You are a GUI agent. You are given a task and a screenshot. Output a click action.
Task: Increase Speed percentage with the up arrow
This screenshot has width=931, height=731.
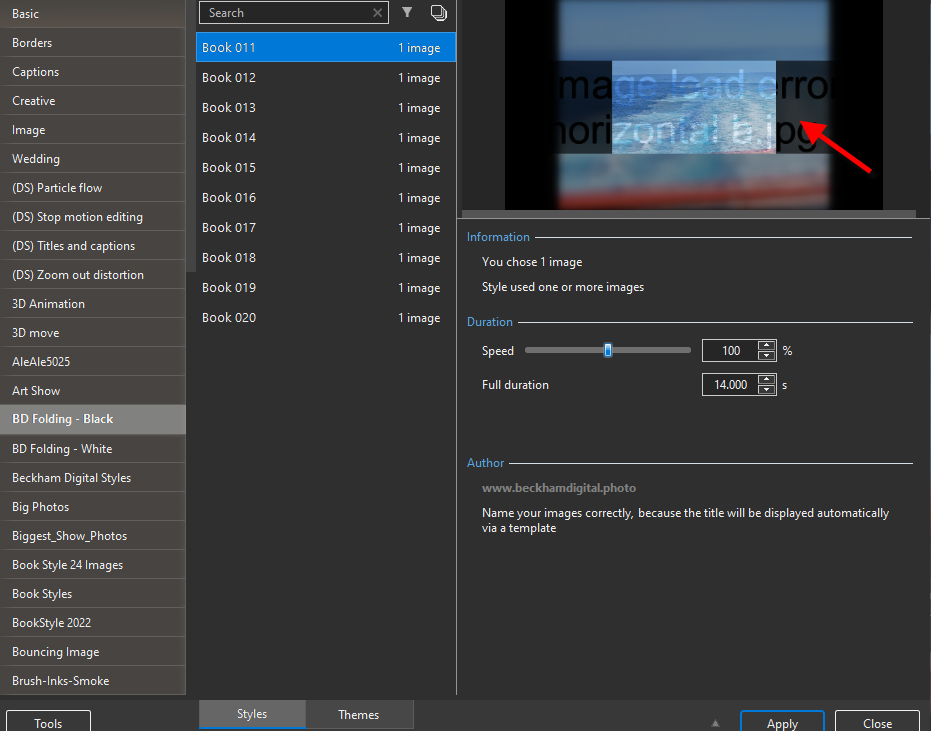pos(766,346)
